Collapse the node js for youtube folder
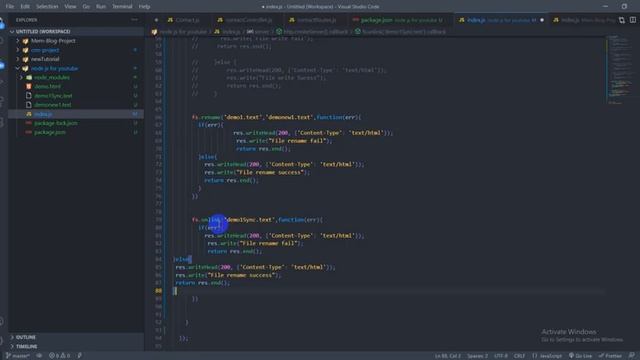This screenshot has height=360, width=640. [x=76, y=69]
